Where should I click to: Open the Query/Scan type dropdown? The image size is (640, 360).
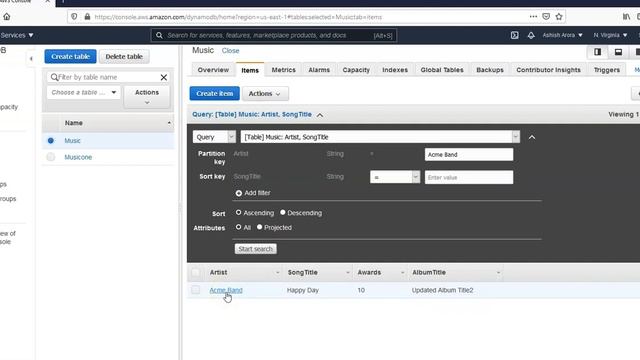[214, 137]
